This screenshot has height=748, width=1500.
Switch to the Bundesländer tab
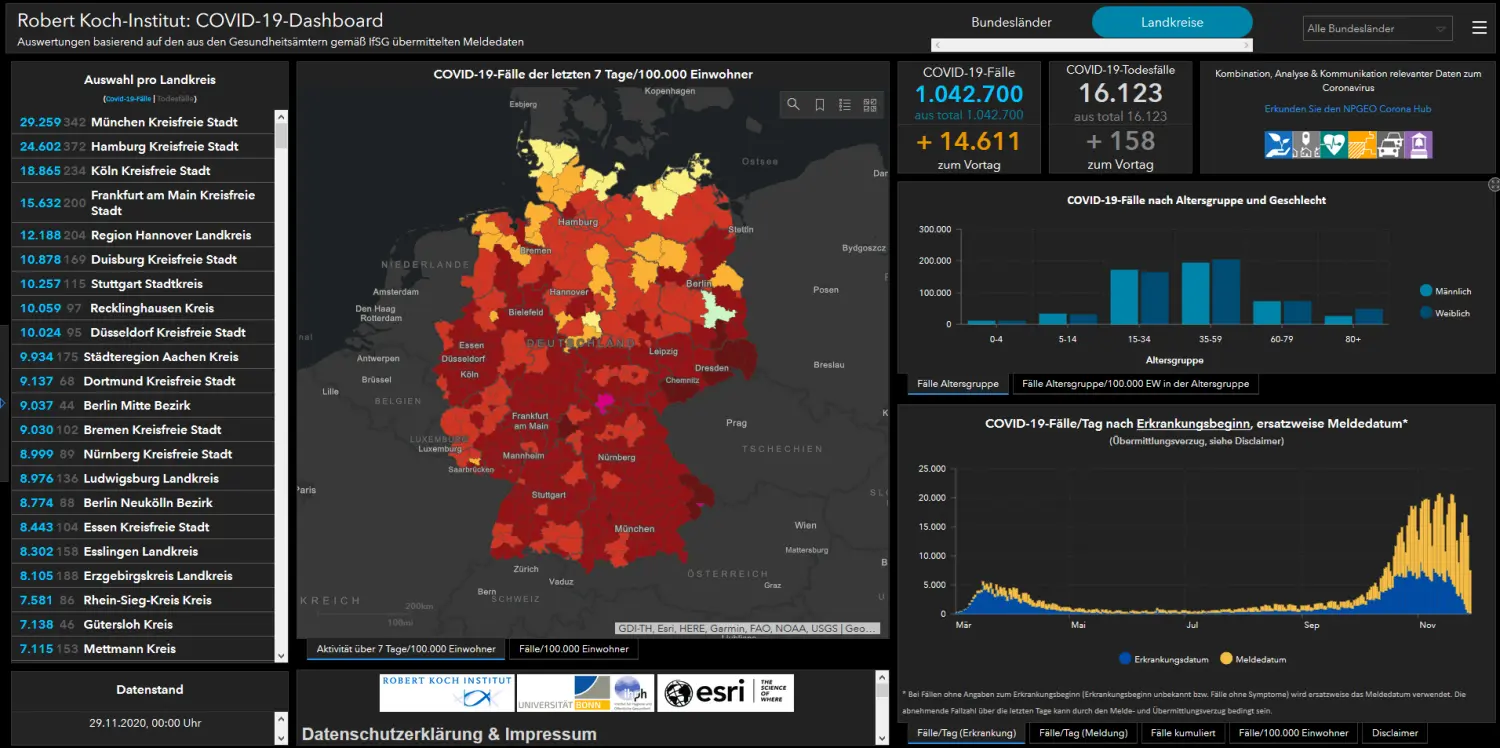1011,20
